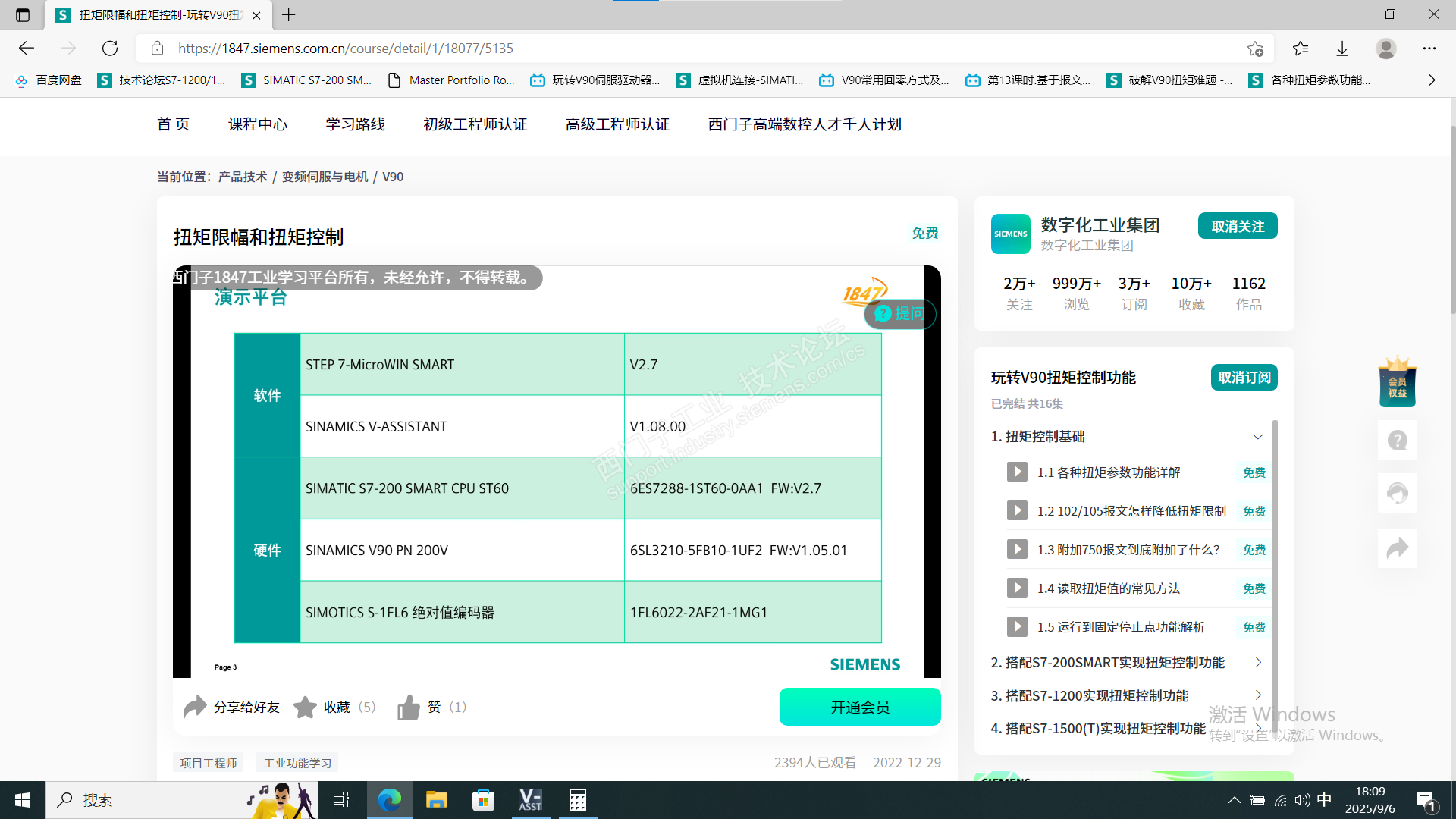Expand section 2 搭配S7-200SMART chapter
Screen dimensions: 1456x819
pyautogui.click(x=1257, y=663)
